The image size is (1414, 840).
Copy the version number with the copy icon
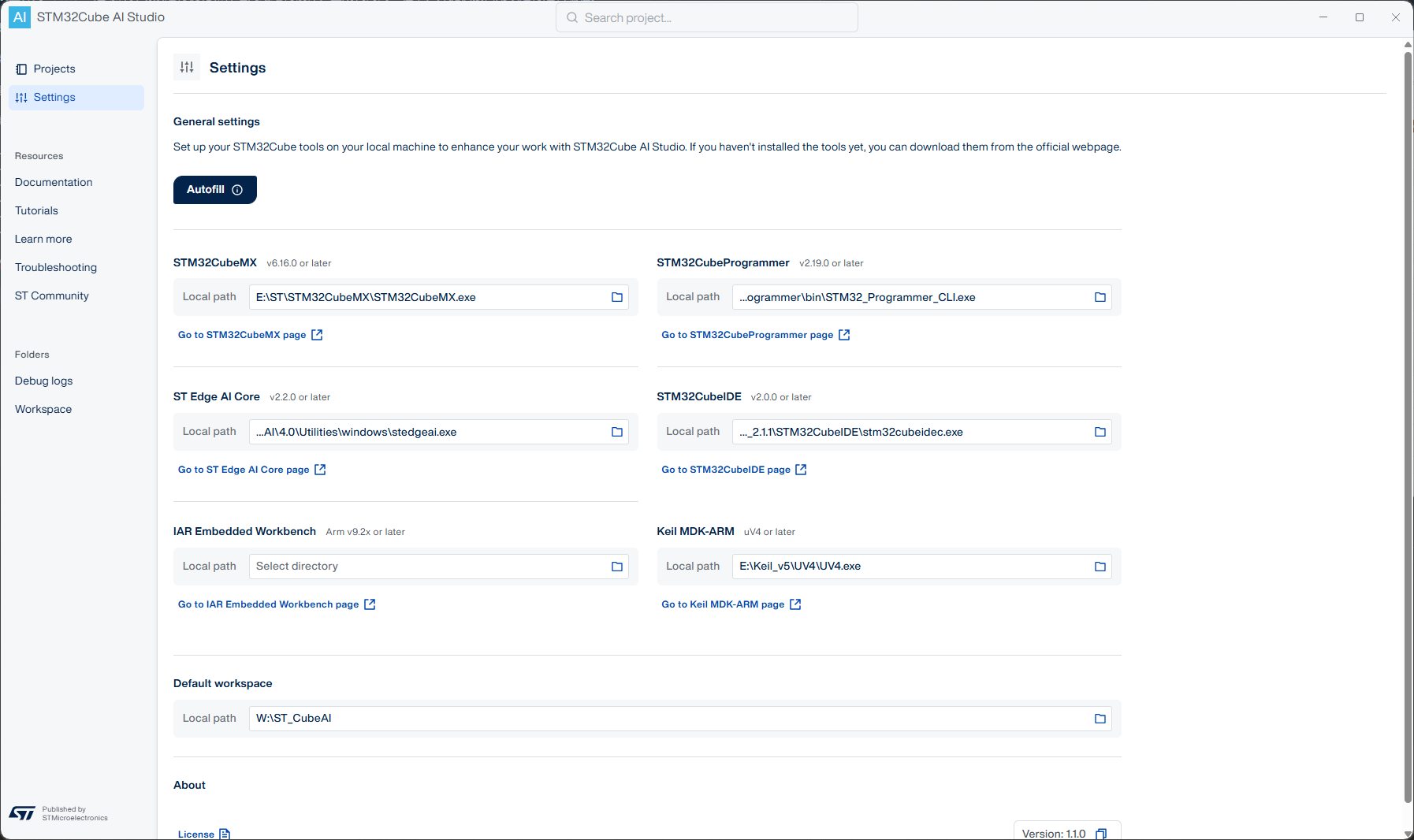pos(1101,834)
